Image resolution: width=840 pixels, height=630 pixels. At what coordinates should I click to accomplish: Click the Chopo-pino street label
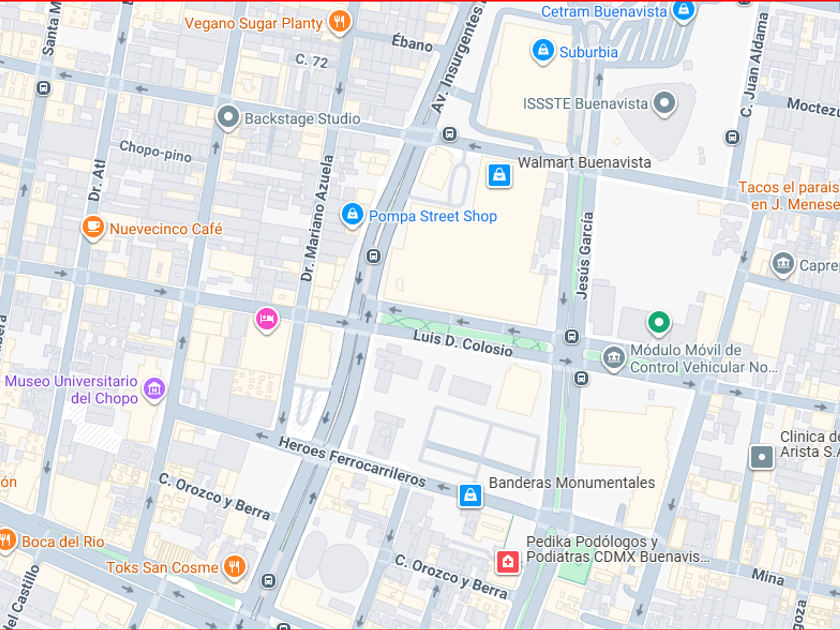pos(155,151)
